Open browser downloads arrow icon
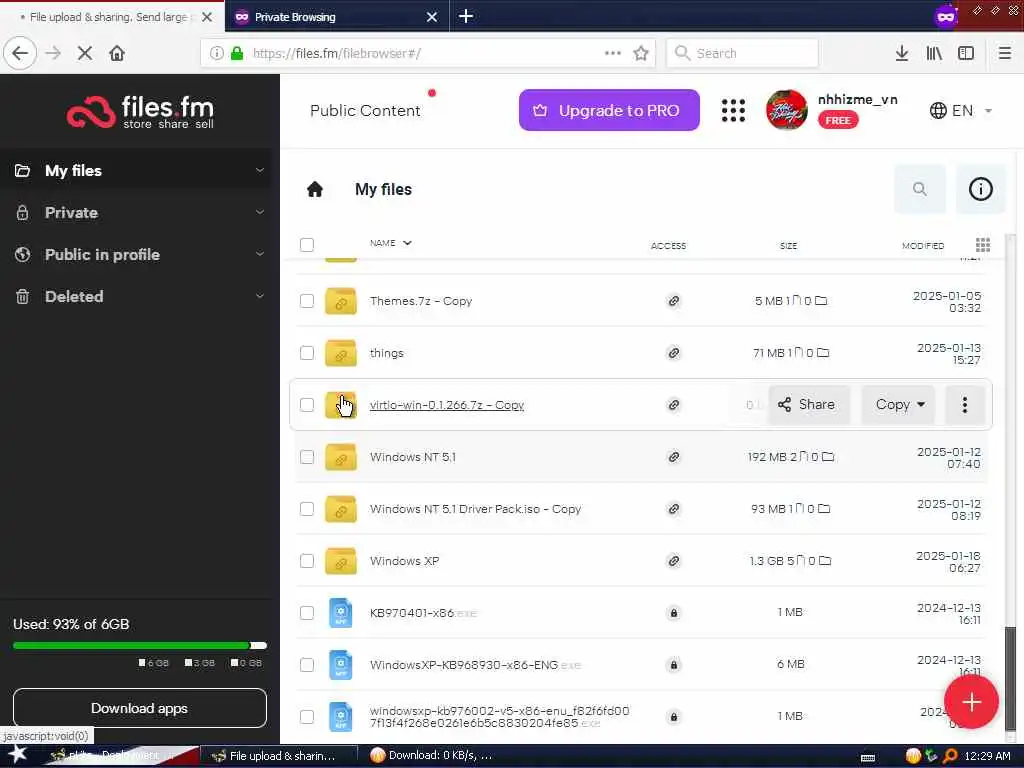 coord(902,53)
